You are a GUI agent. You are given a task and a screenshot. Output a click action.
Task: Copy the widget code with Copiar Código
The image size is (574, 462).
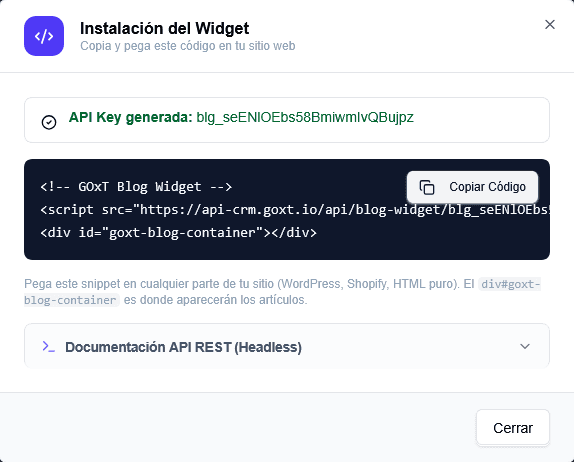[472, 187]
